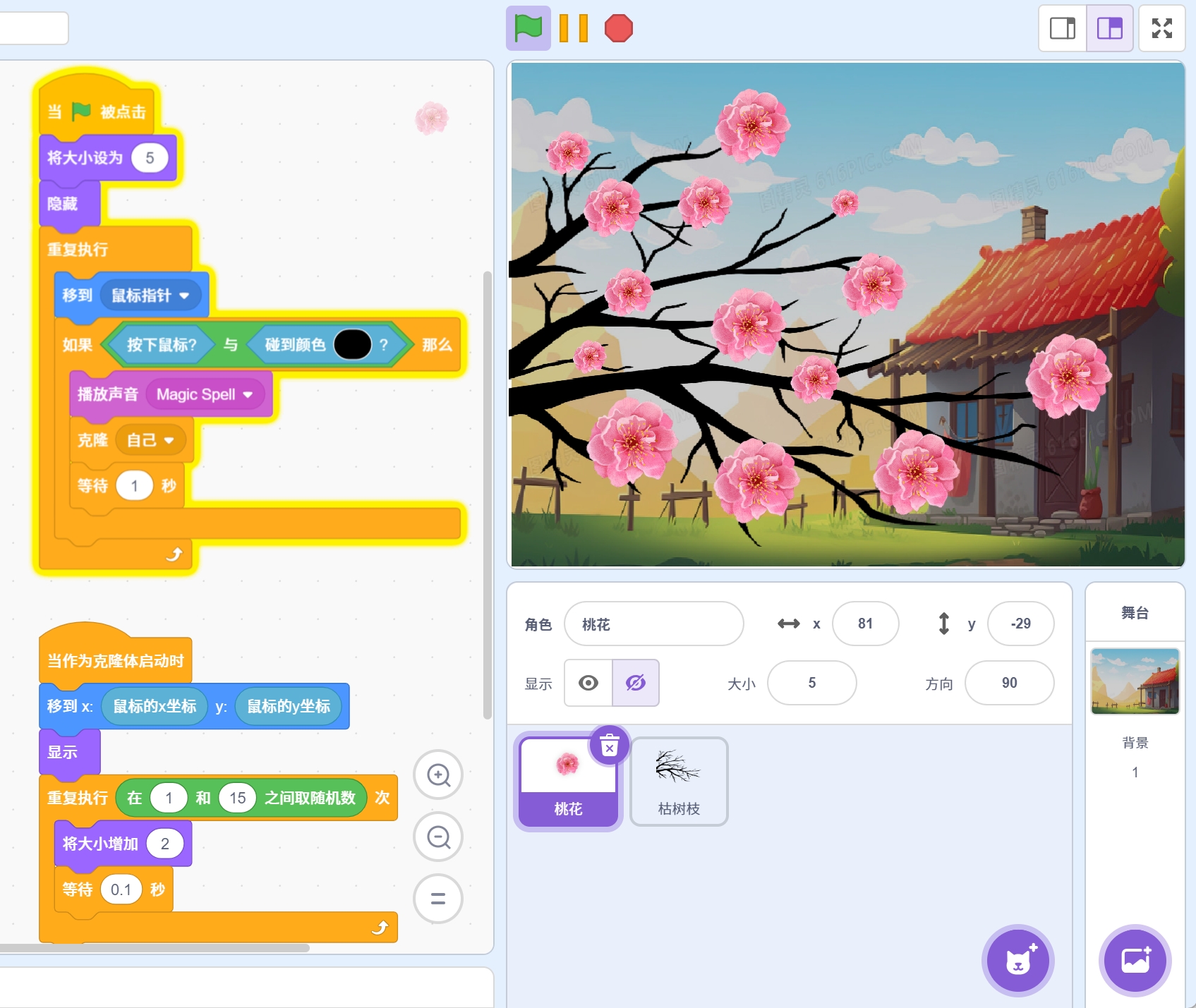
Task: Open the choose a sprite button
Action: (1017, 961)
